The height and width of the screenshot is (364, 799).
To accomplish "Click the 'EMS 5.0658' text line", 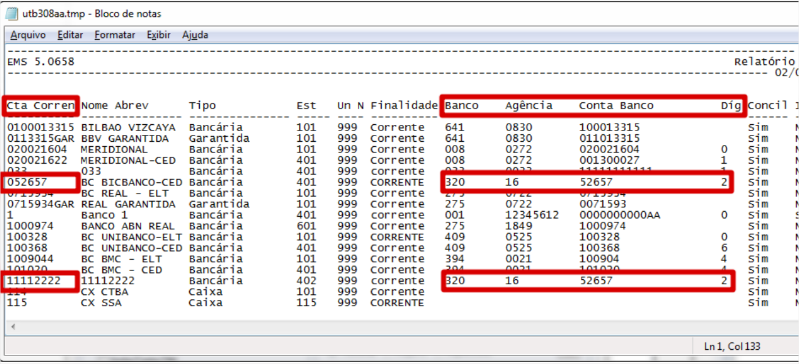I will pos(41,62).
